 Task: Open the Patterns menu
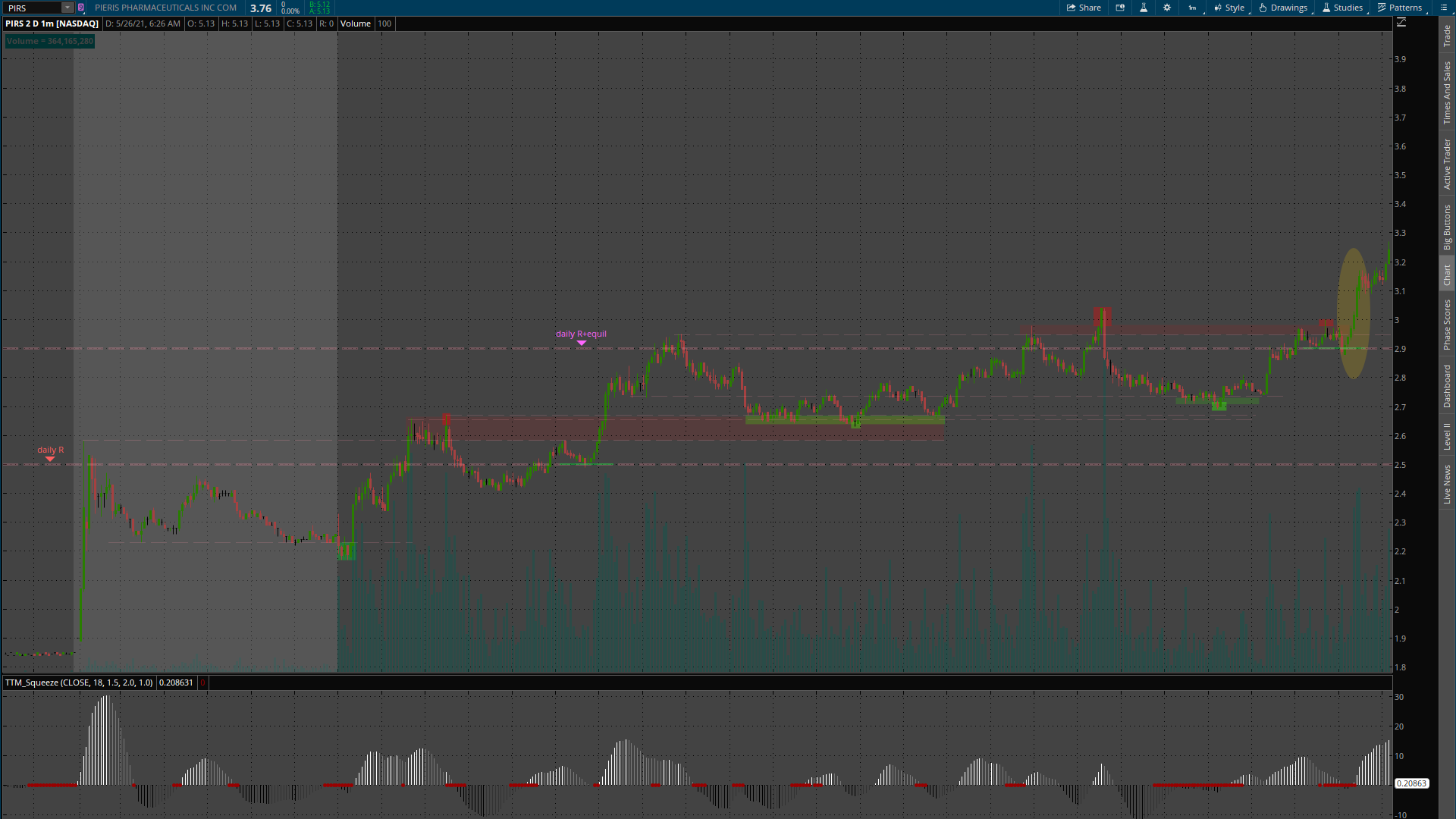tap(1400, 8)
